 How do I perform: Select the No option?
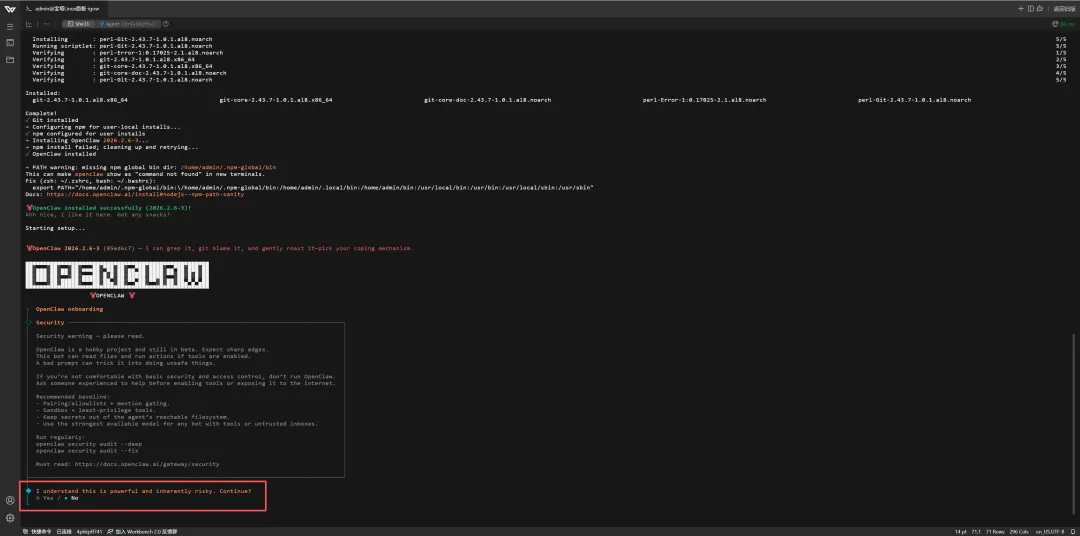[x=71, y=497]
